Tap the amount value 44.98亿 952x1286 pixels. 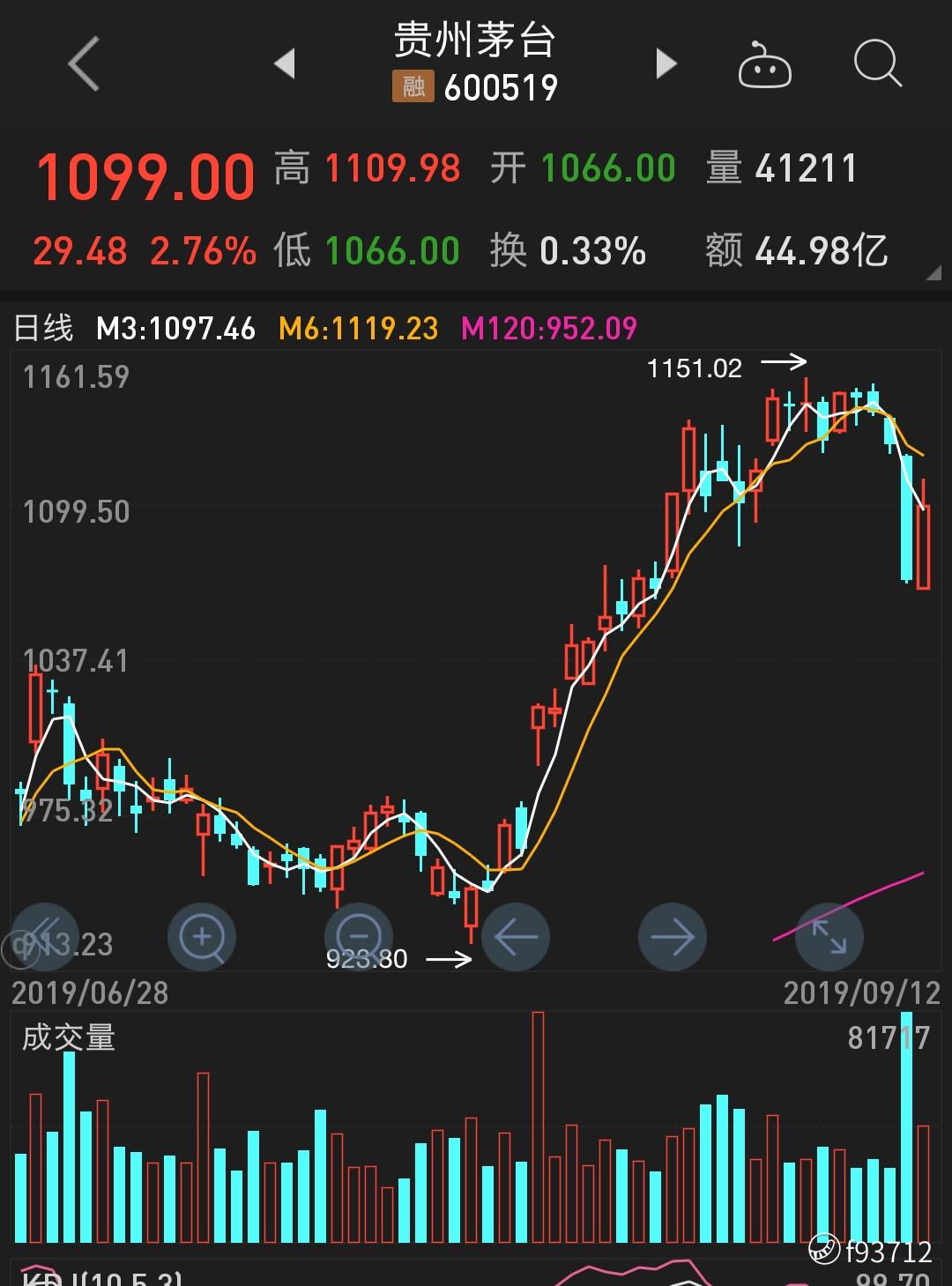822,251
